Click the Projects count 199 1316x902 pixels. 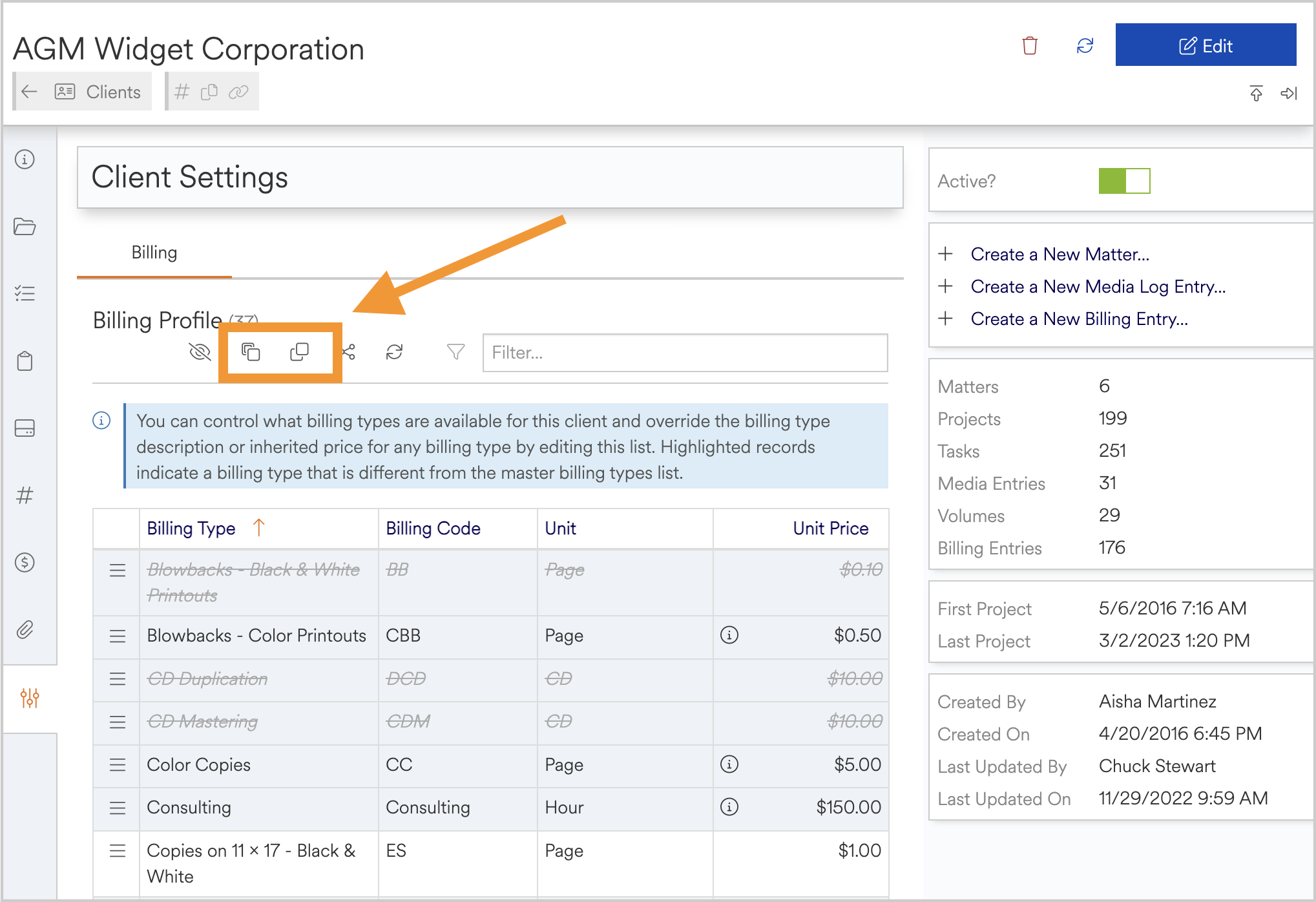1112,419
